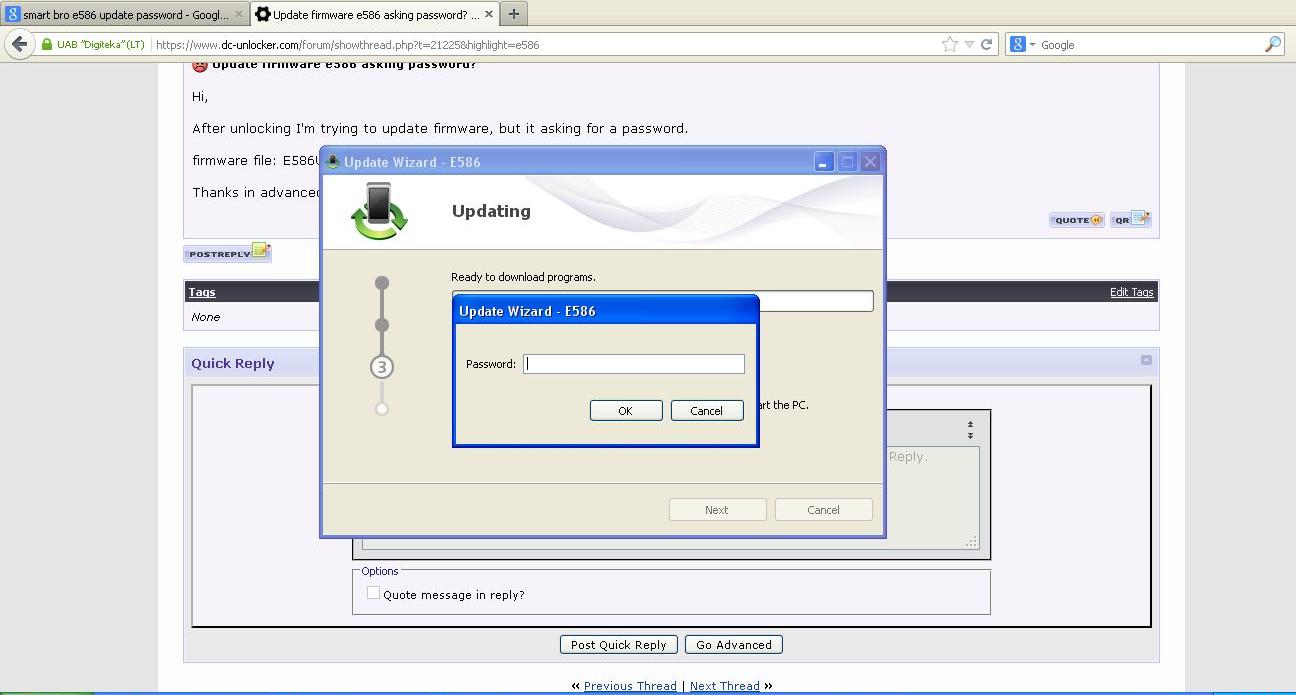Click the green lock site identity icon
Viewport: 1296px width, 695px height.
(x=46, y=45)
